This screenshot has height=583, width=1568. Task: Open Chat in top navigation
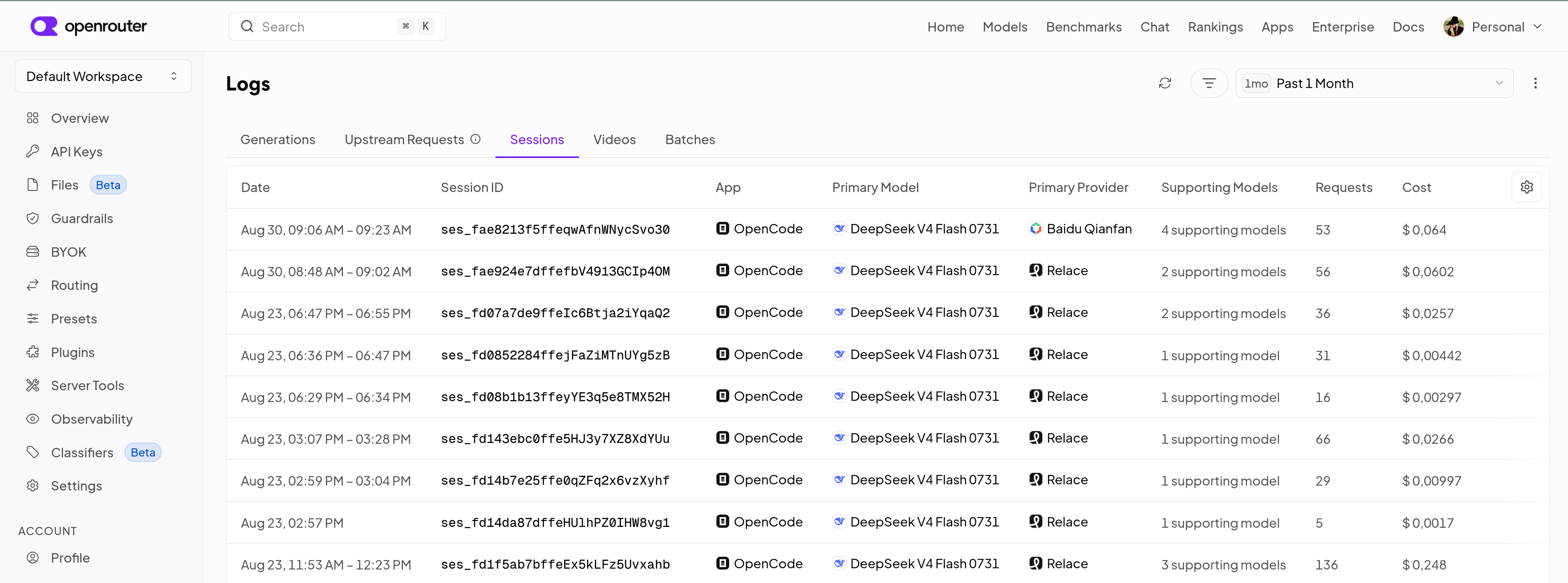coord(1155,27)
